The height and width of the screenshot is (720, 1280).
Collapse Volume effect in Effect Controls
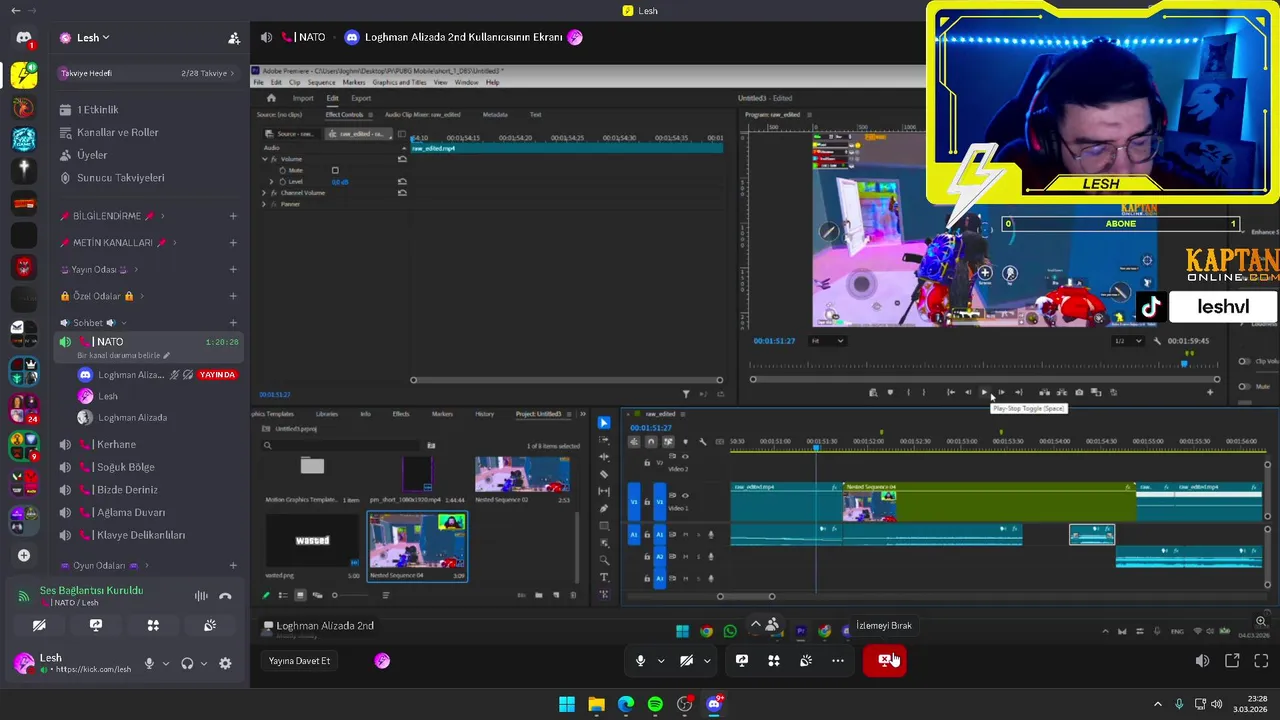pos(266,159)
